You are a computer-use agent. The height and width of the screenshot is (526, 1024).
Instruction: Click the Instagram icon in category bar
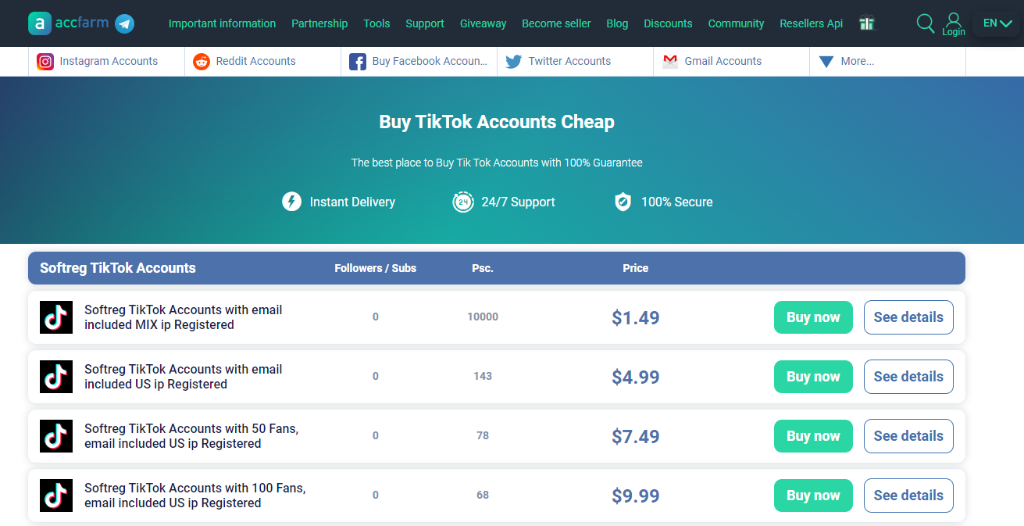coord(45,61)
